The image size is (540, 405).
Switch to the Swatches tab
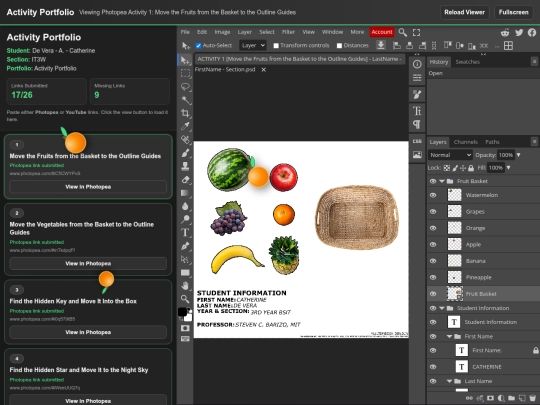(x=467, y=62)
